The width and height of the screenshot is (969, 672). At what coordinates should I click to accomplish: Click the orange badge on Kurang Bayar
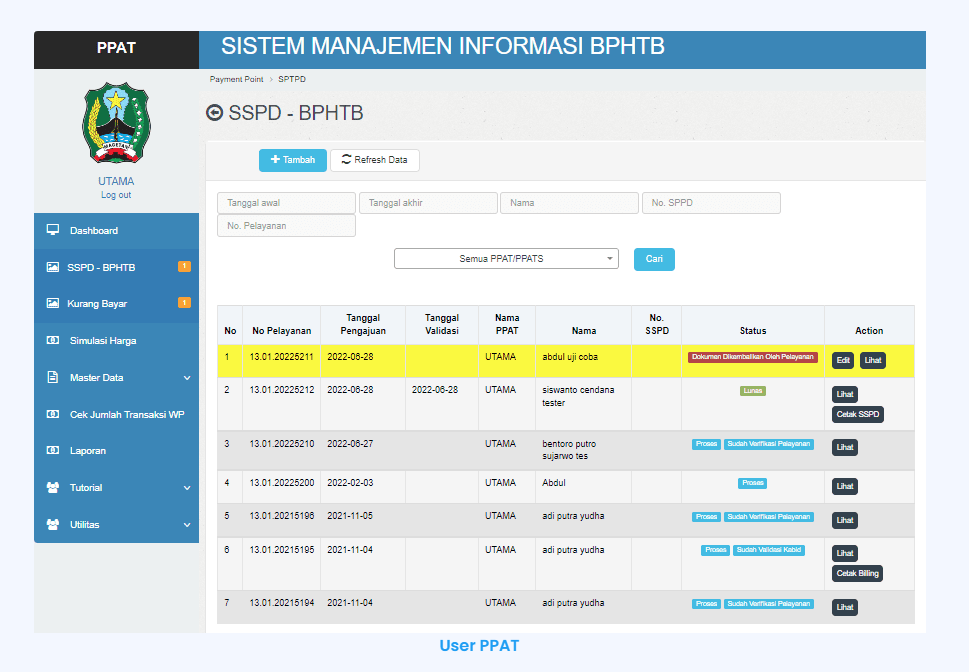(184, 302)
